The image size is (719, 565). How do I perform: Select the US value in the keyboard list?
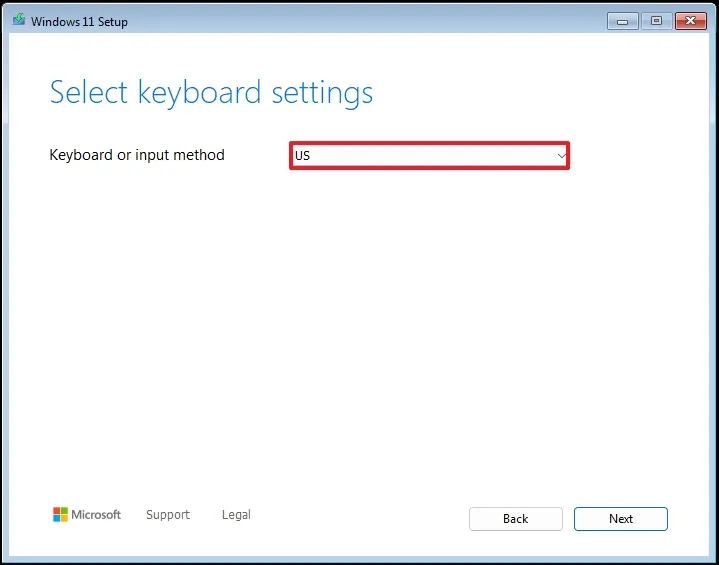(x=302, y=156)
